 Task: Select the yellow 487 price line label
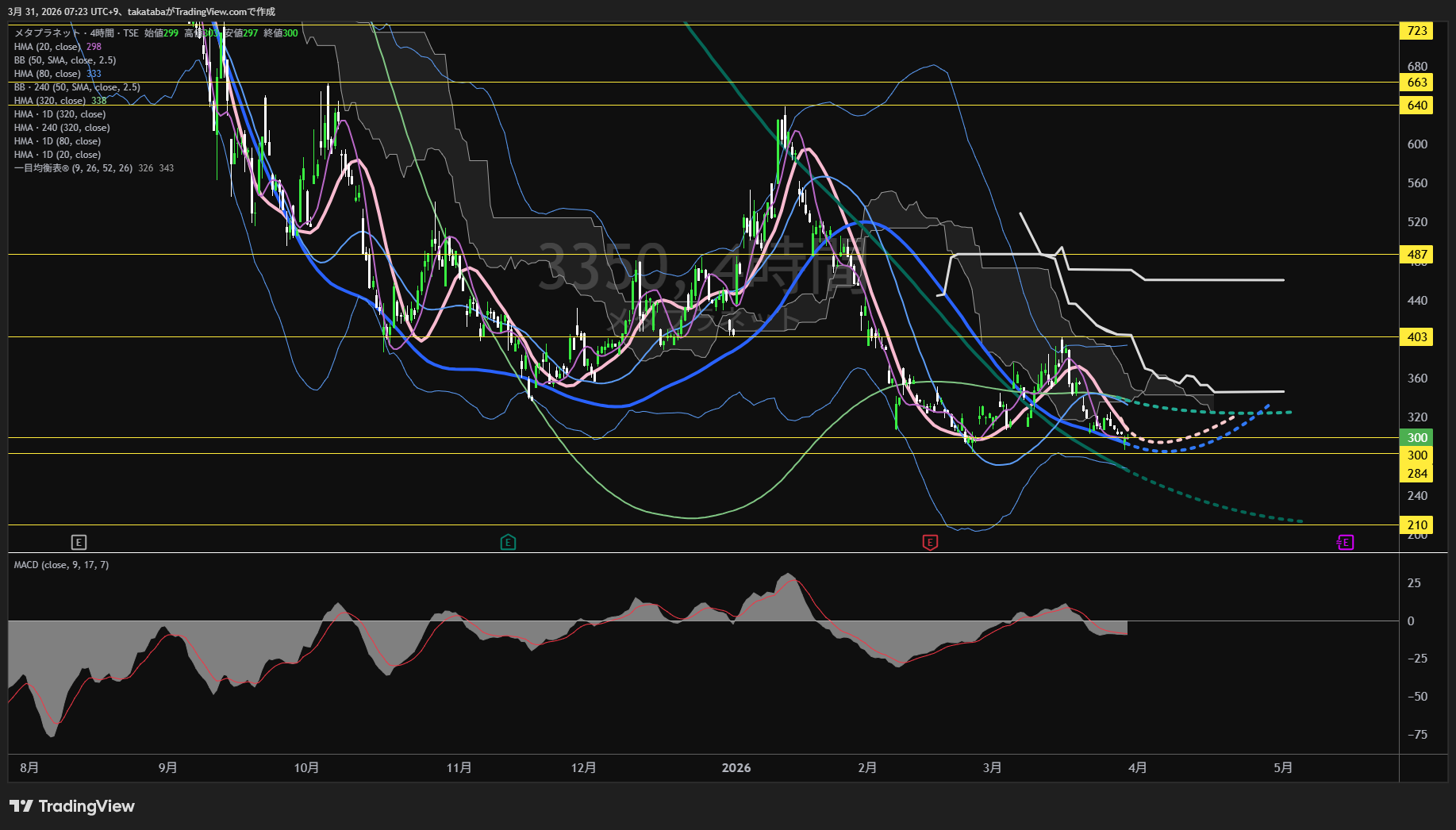(1417, 255)
